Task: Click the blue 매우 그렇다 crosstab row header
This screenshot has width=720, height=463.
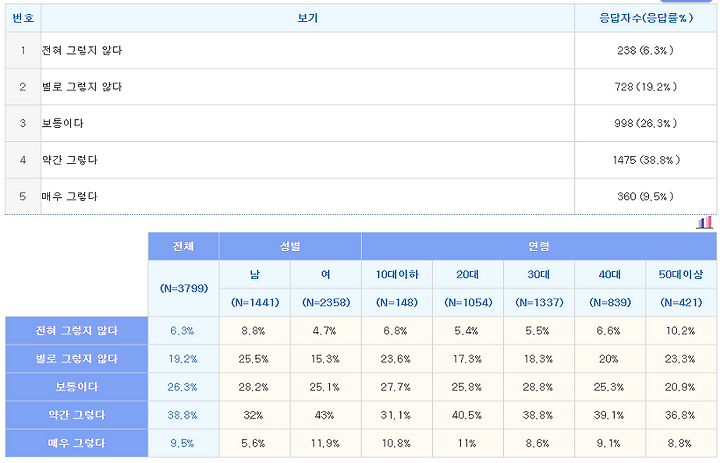Action: [77, 443]
